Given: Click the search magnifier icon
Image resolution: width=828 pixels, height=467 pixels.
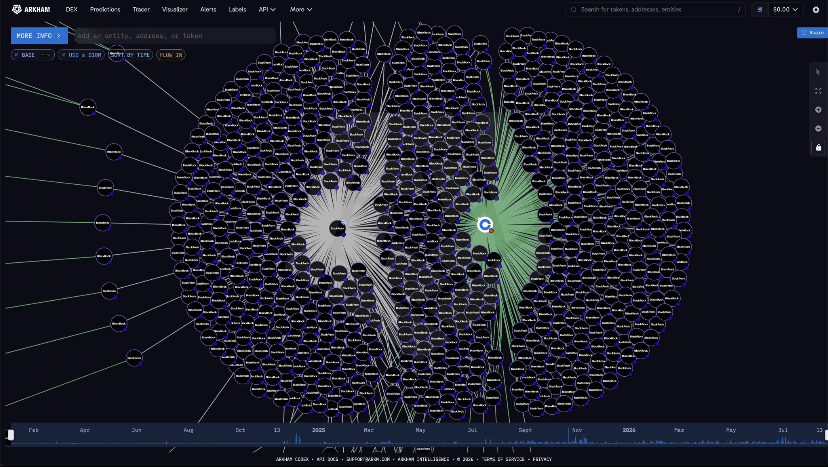Looking at the screenshot, I should pyautogui.click(x=573, y=10).
